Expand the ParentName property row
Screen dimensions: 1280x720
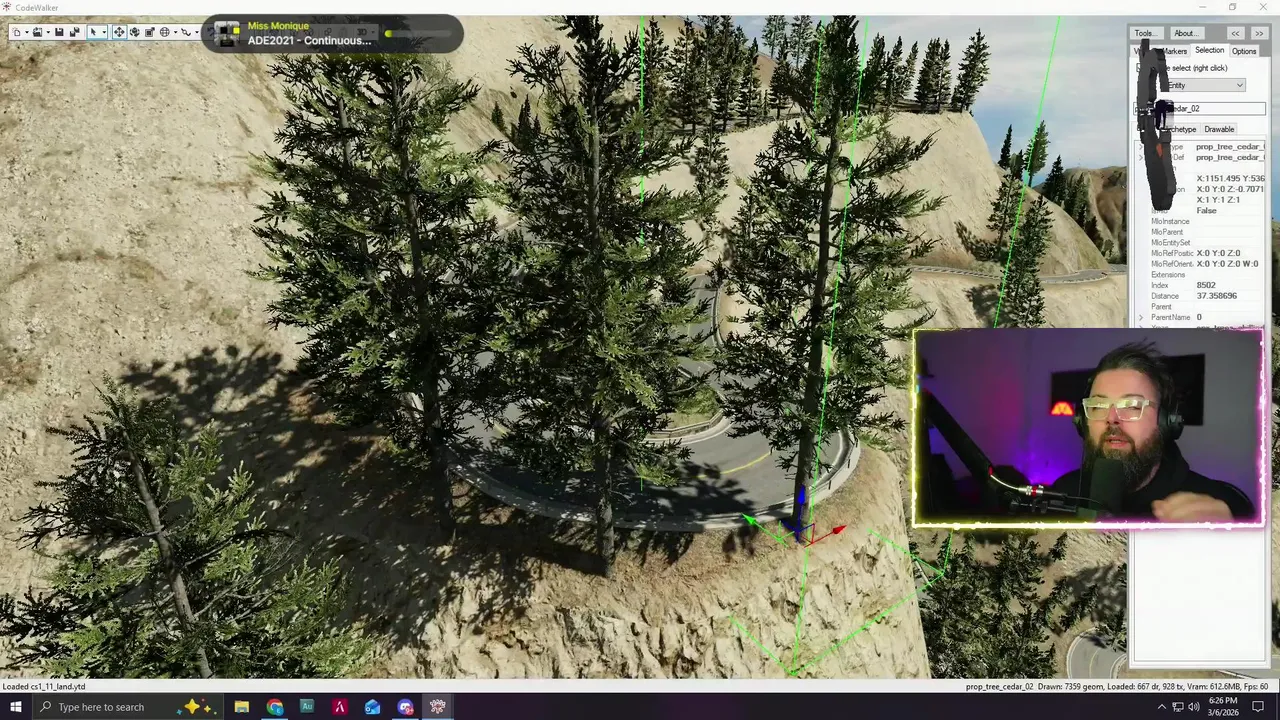(1141, 317)
